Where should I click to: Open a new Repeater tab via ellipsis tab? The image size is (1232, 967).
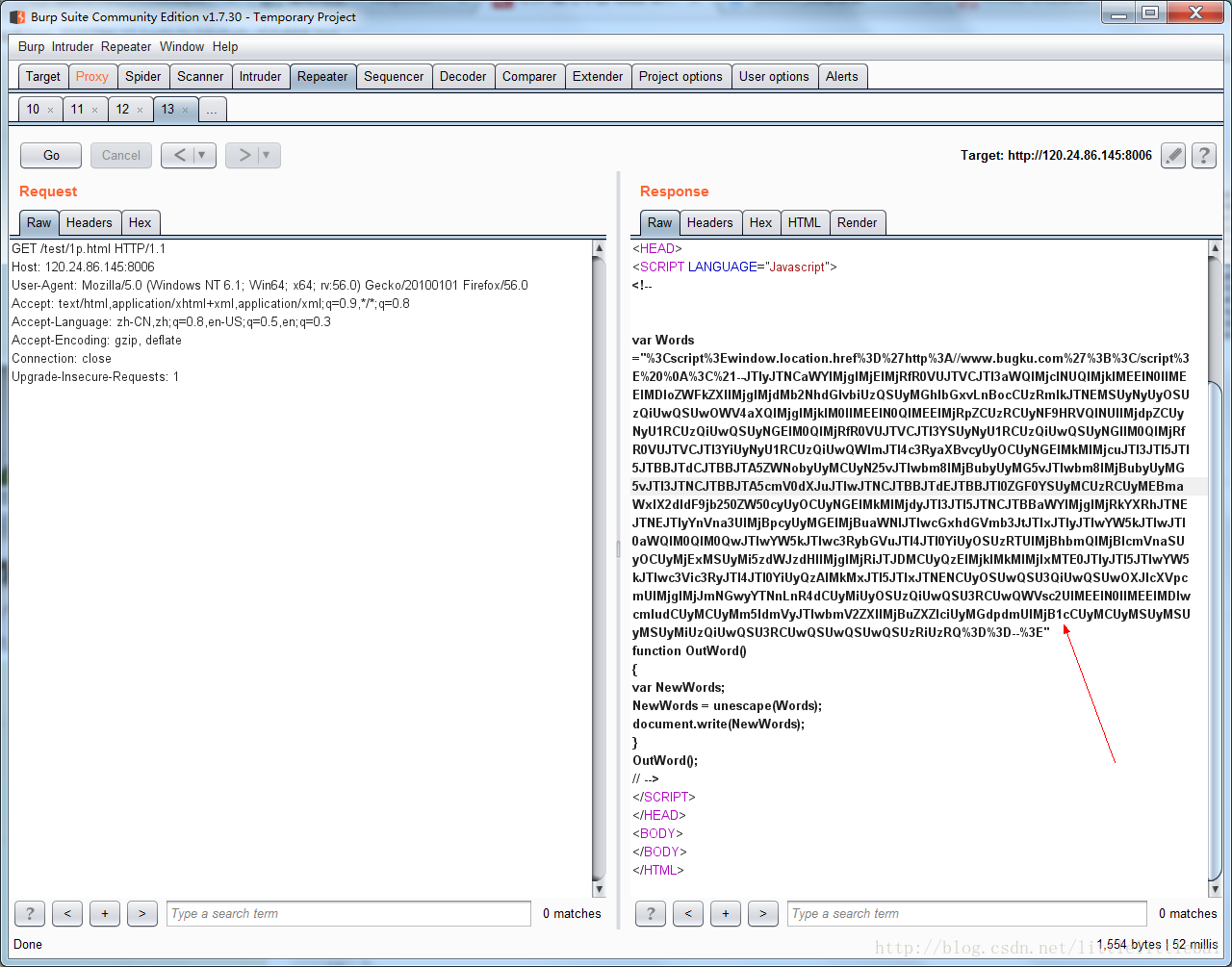coord(212,110)
